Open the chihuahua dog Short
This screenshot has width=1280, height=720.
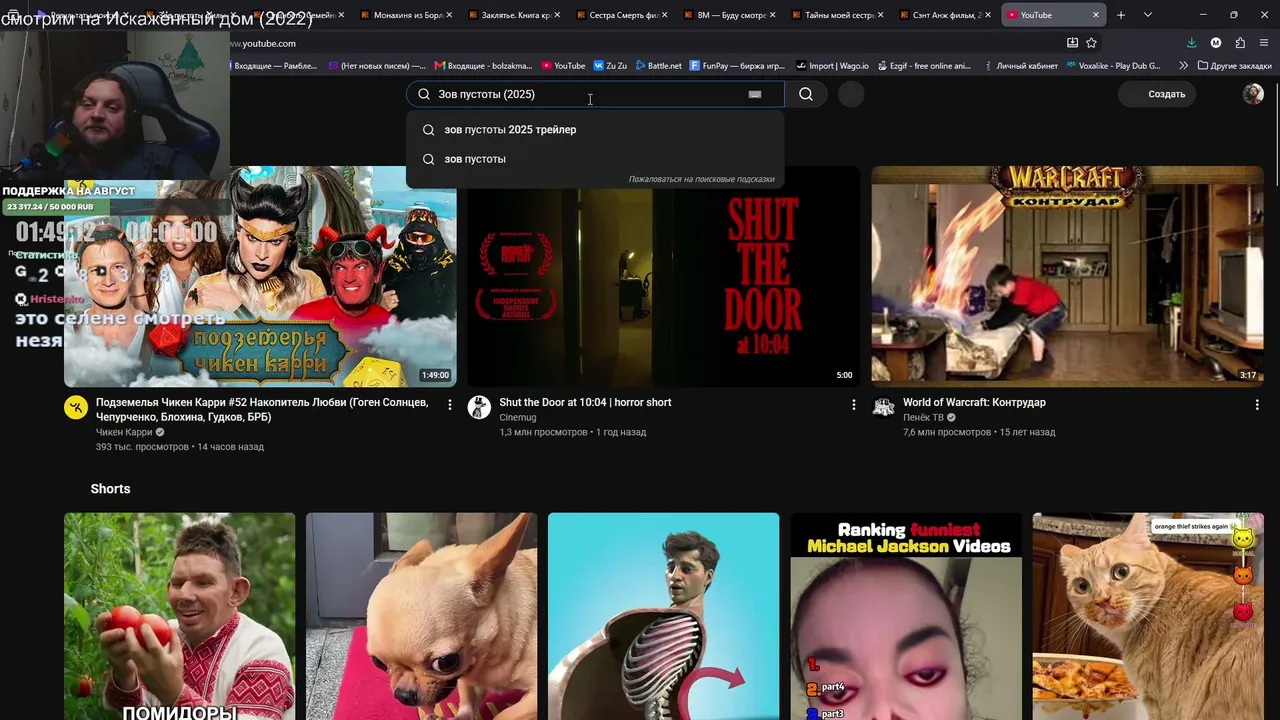tap(421, 616)
